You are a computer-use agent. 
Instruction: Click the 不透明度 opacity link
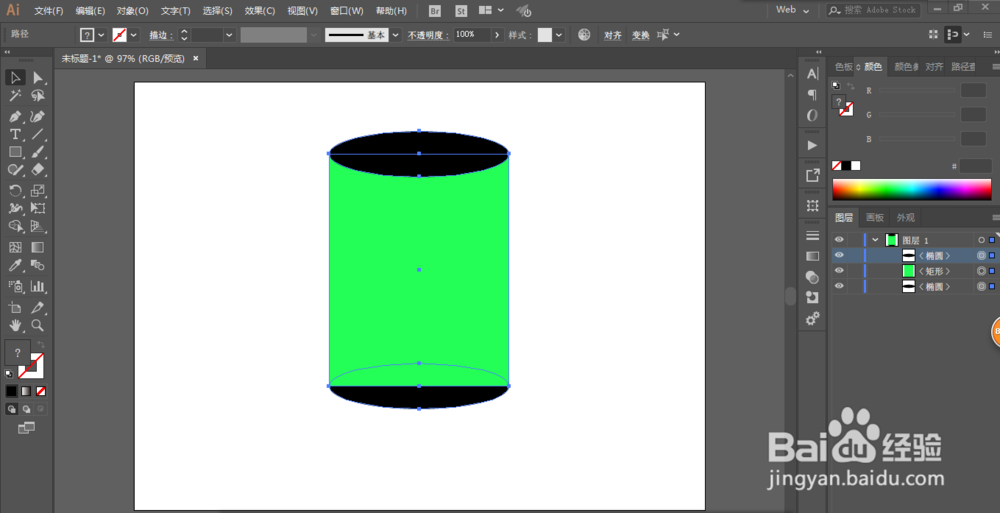[x=429, y=35]
